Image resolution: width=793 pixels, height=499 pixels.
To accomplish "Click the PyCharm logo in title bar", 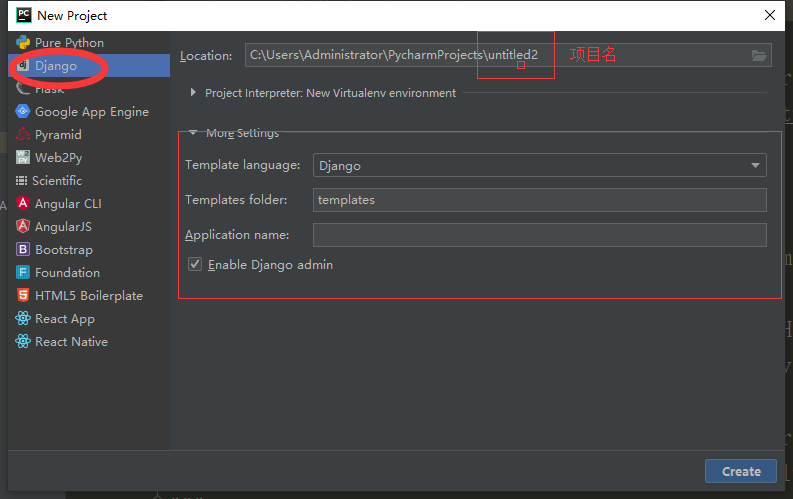I will click(24, 15).
